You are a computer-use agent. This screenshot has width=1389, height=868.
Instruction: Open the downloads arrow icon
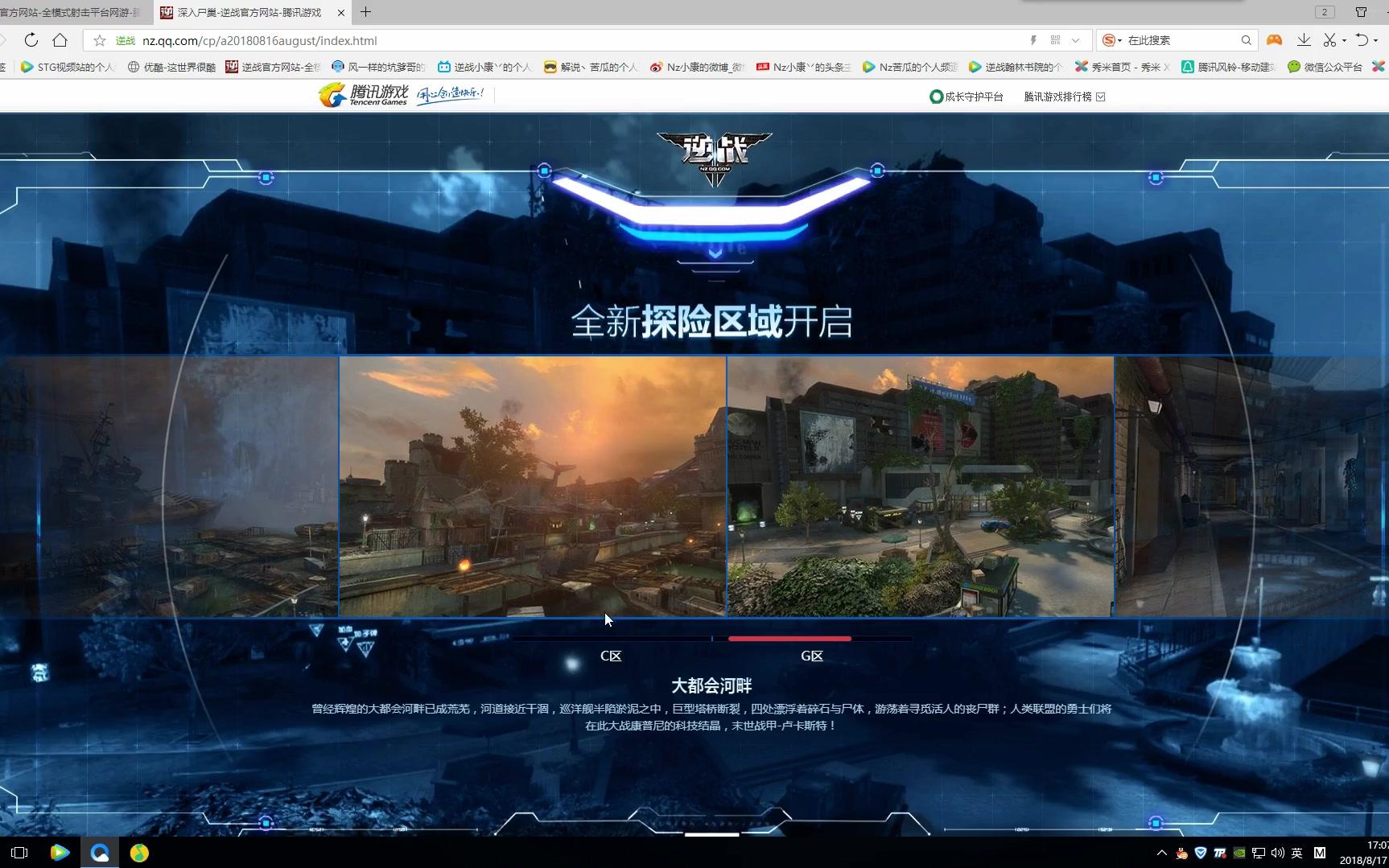click(x=1304, y=40)
